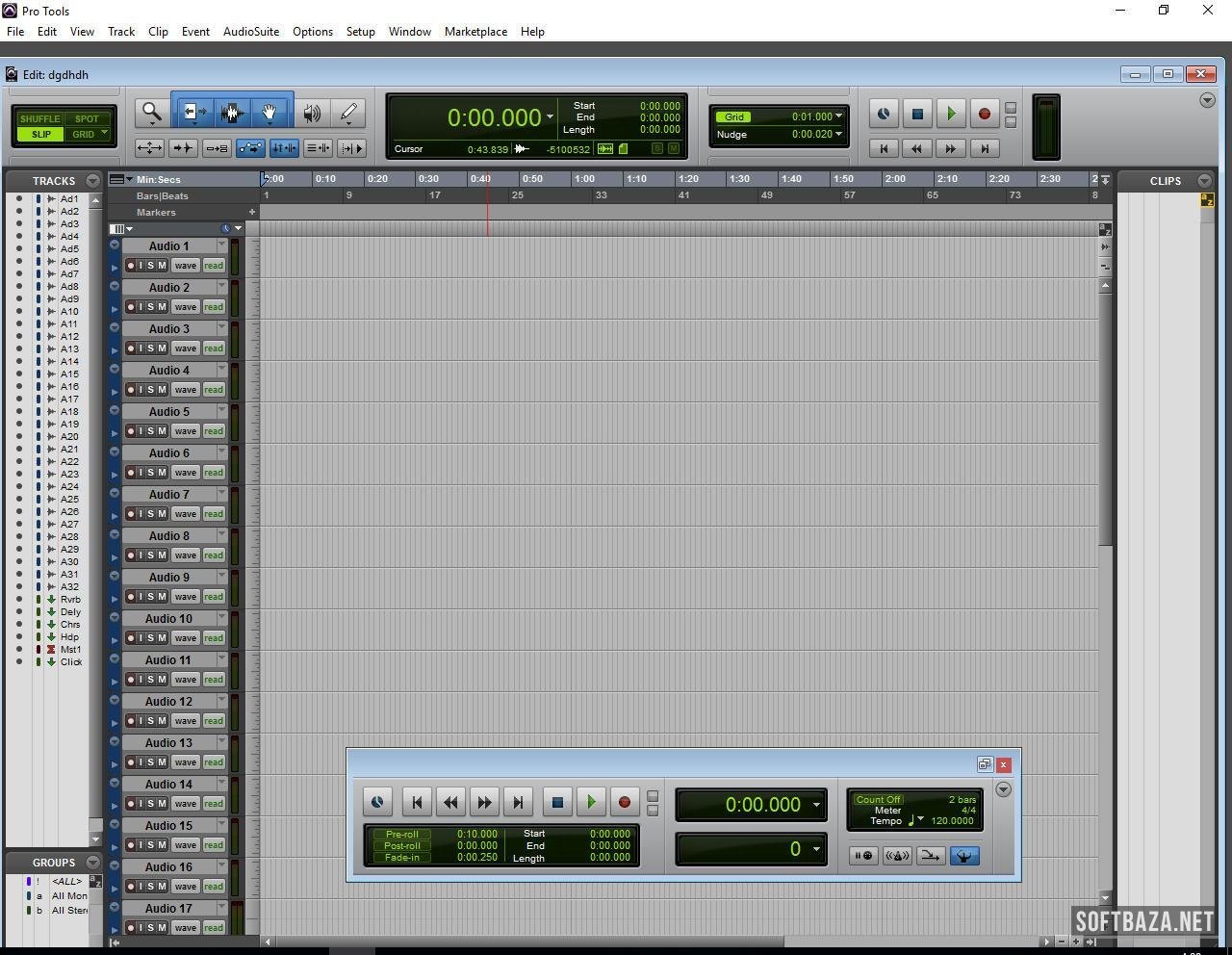Select the Scrubber speaker tool

coord(311,113)
